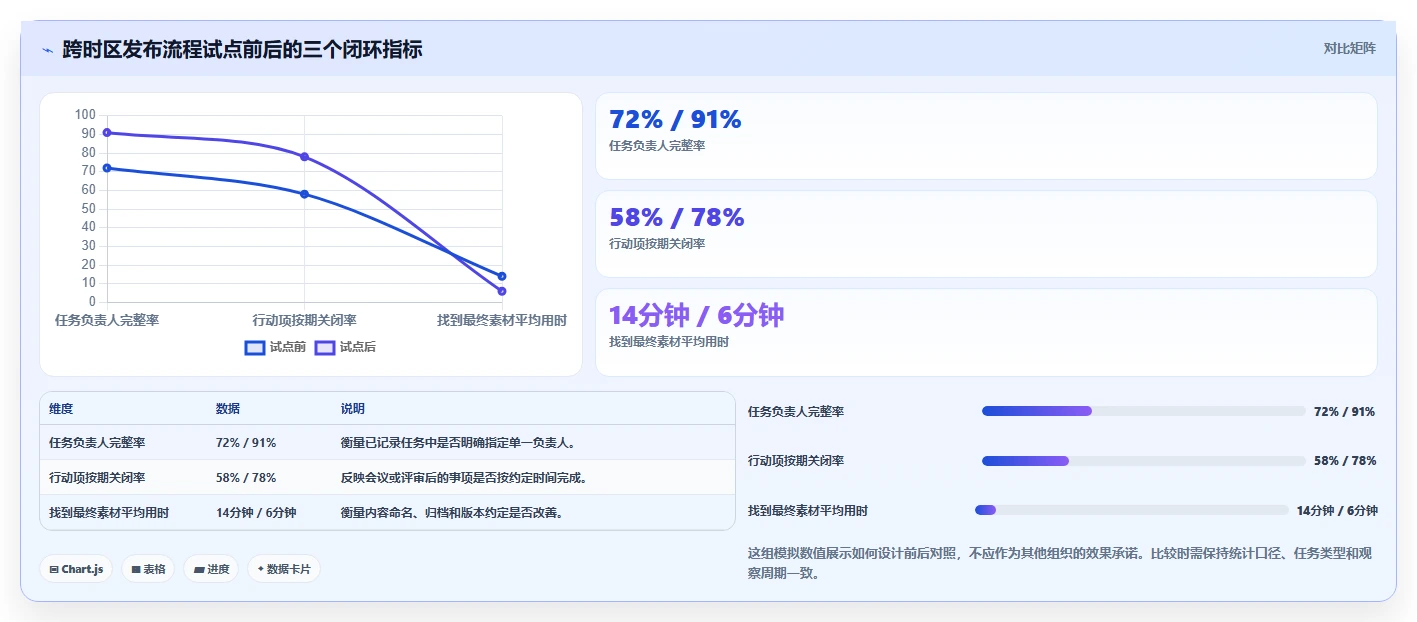
Task: Click progress row value 58% / 78%
Action: coord(1345,461)
